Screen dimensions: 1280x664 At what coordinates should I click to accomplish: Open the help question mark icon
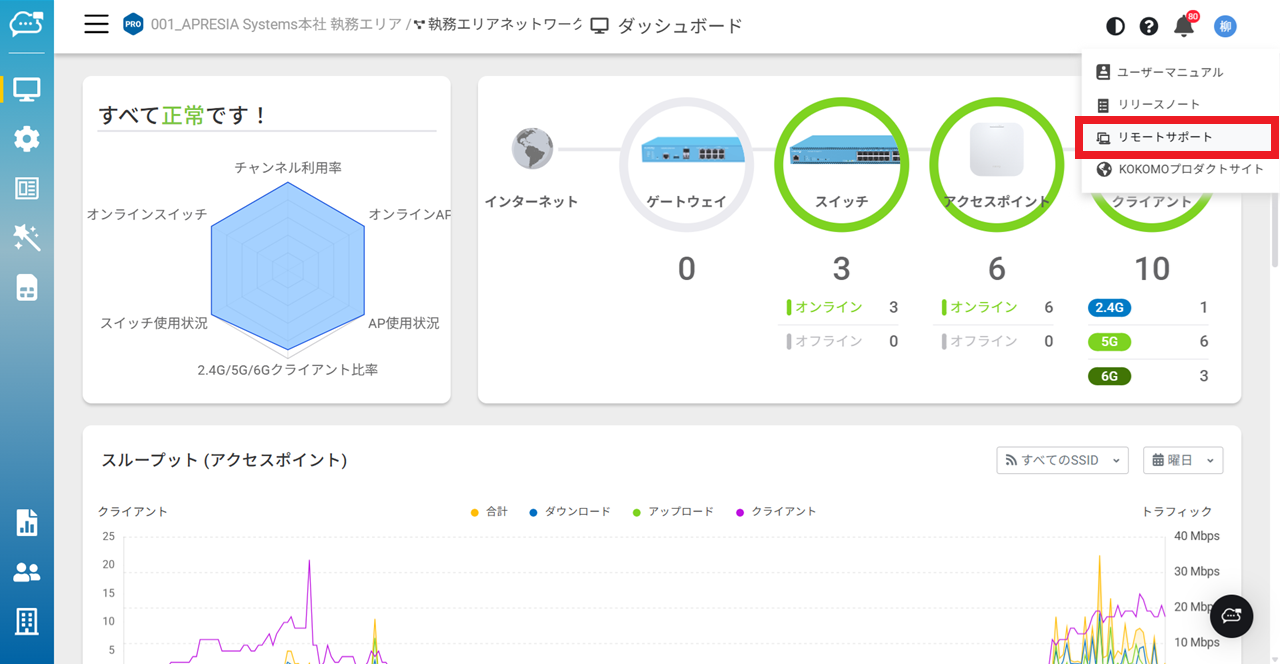tap(1149, 27)
